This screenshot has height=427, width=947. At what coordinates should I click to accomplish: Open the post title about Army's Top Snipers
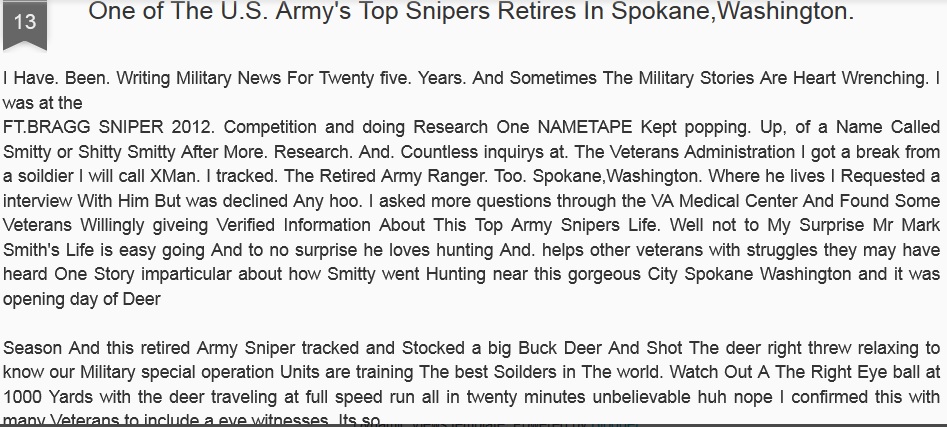click(x=470, y=13)
